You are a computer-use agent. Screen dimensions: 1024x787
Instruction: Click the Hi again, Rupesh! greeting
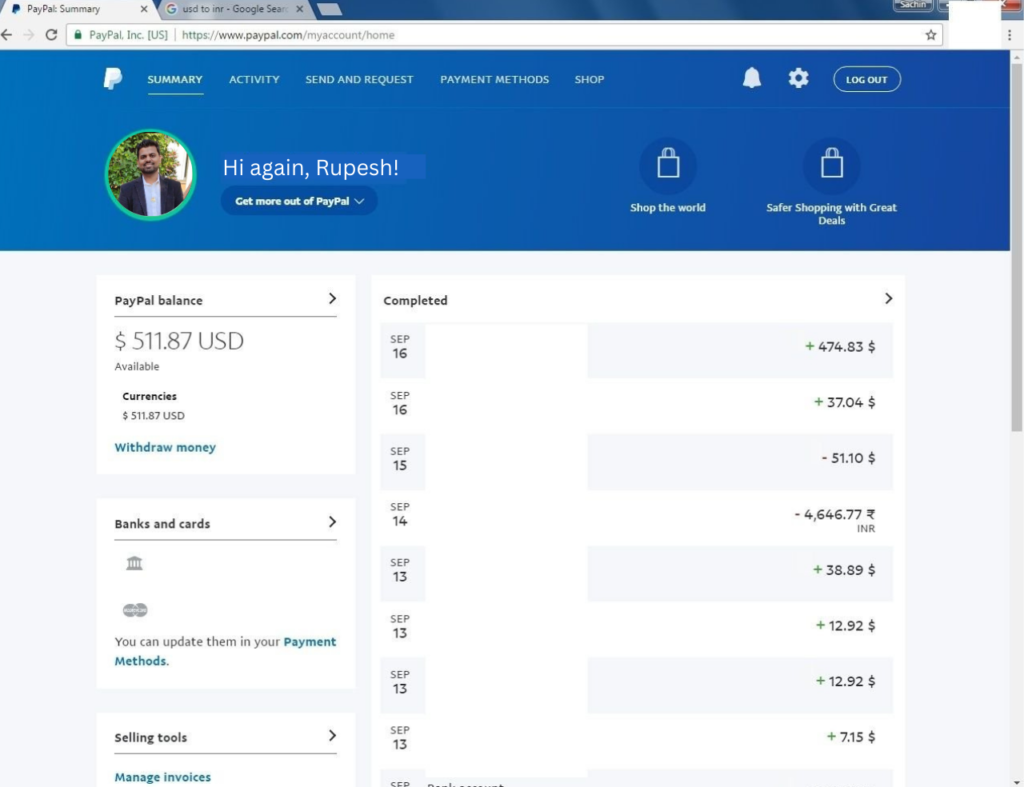pyautogui.click(x=311, y=167)
